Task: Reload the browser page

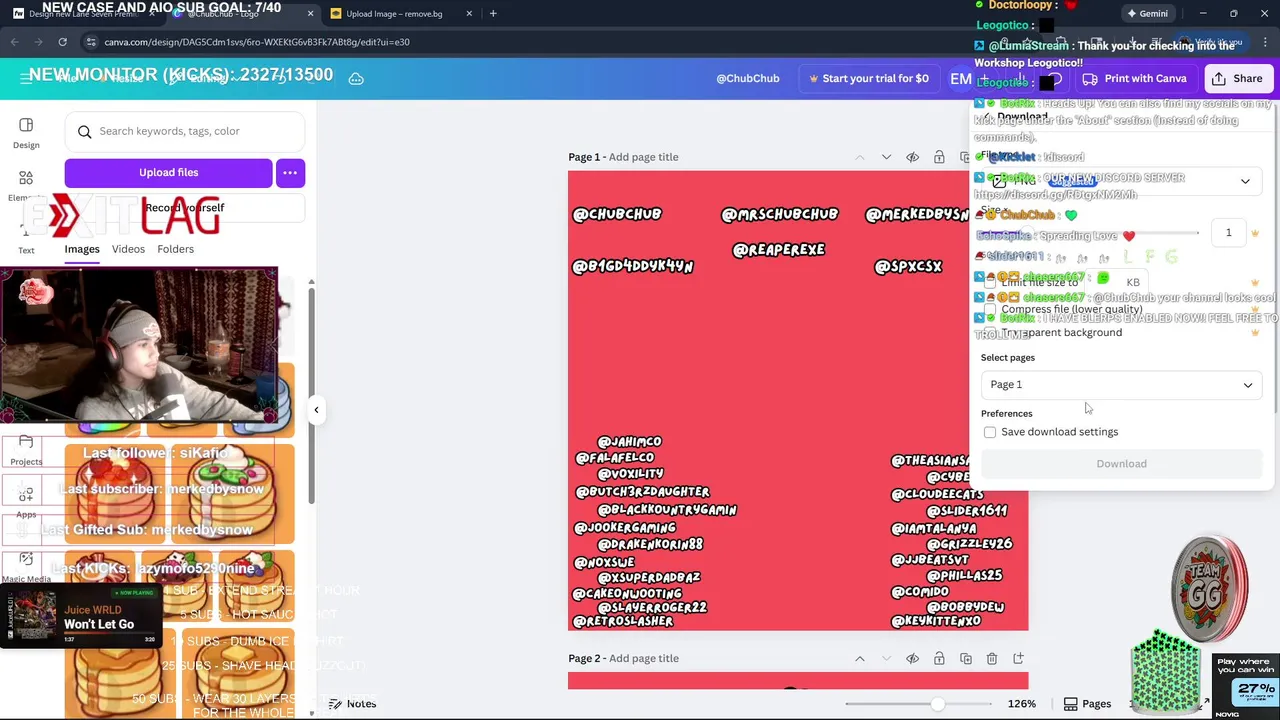Action: (62, 42)
